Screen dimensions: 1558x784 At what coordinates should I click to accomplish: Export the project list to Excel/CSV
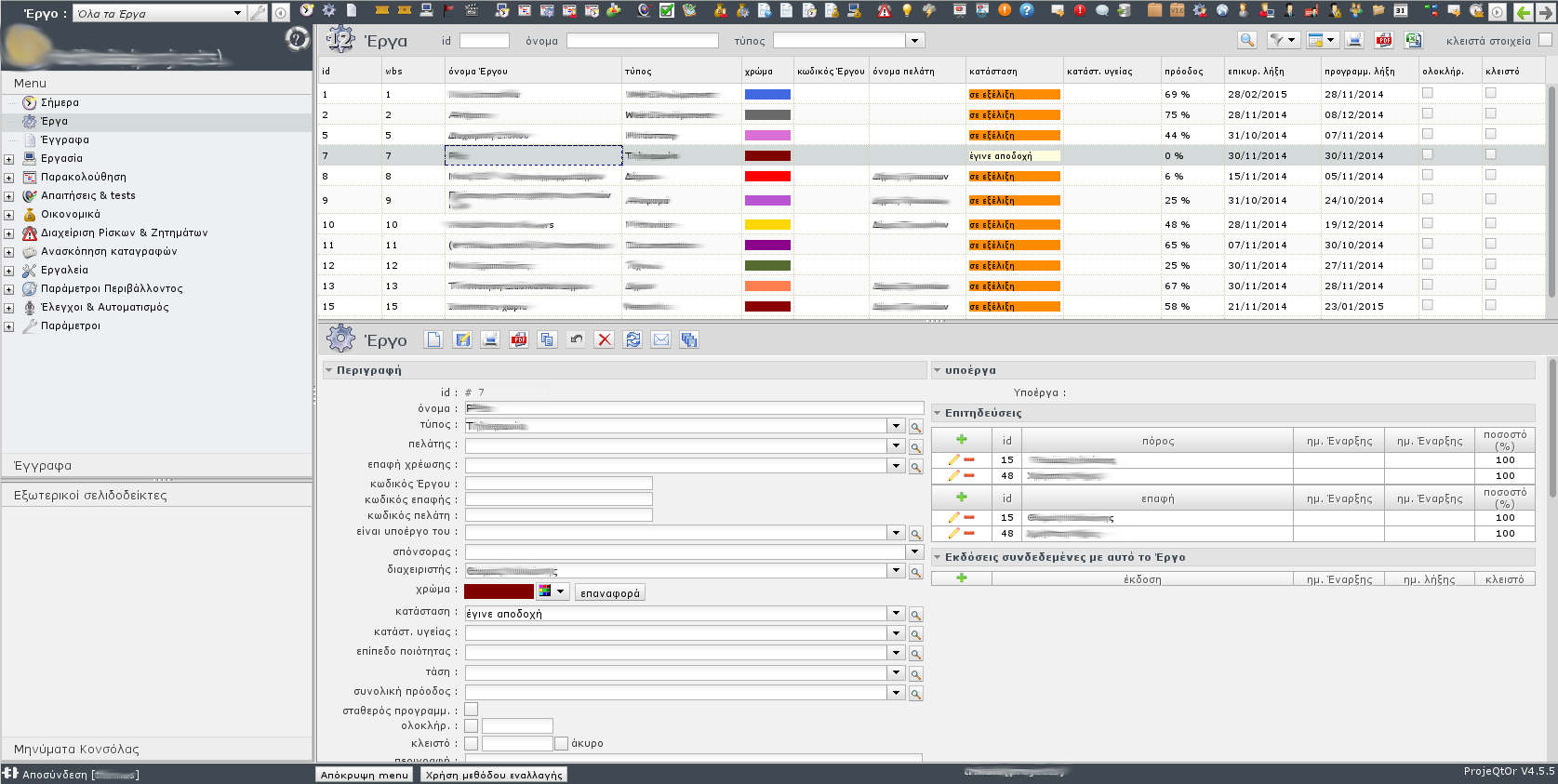(1413, 40)
